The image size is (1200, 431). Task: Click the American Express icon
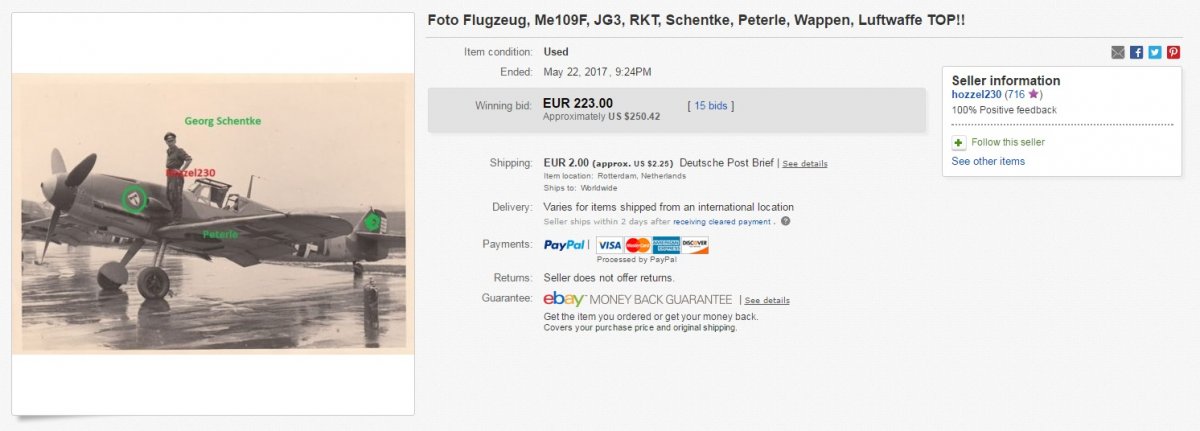pos(666,245)
